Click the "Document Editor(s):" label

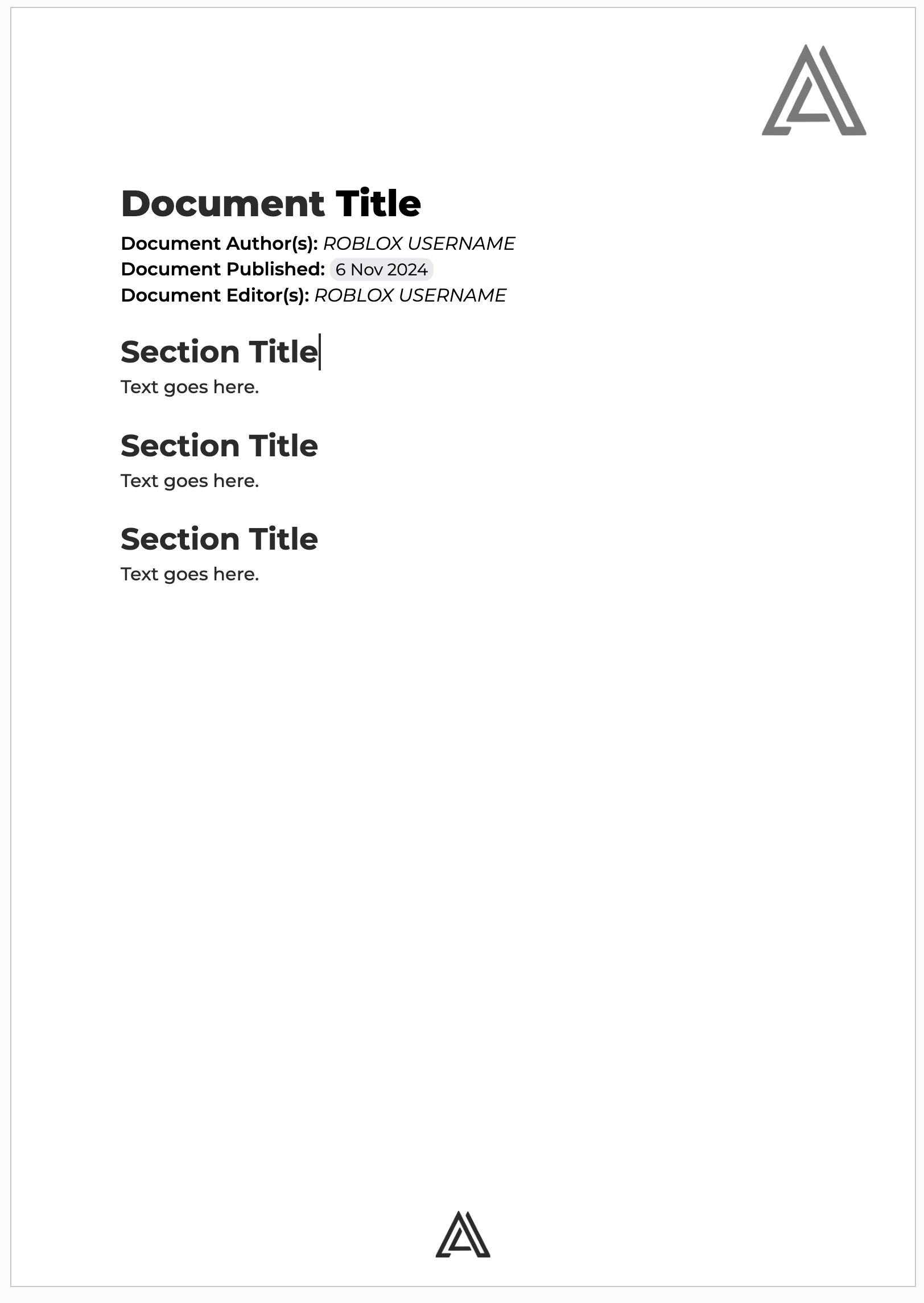214,295
